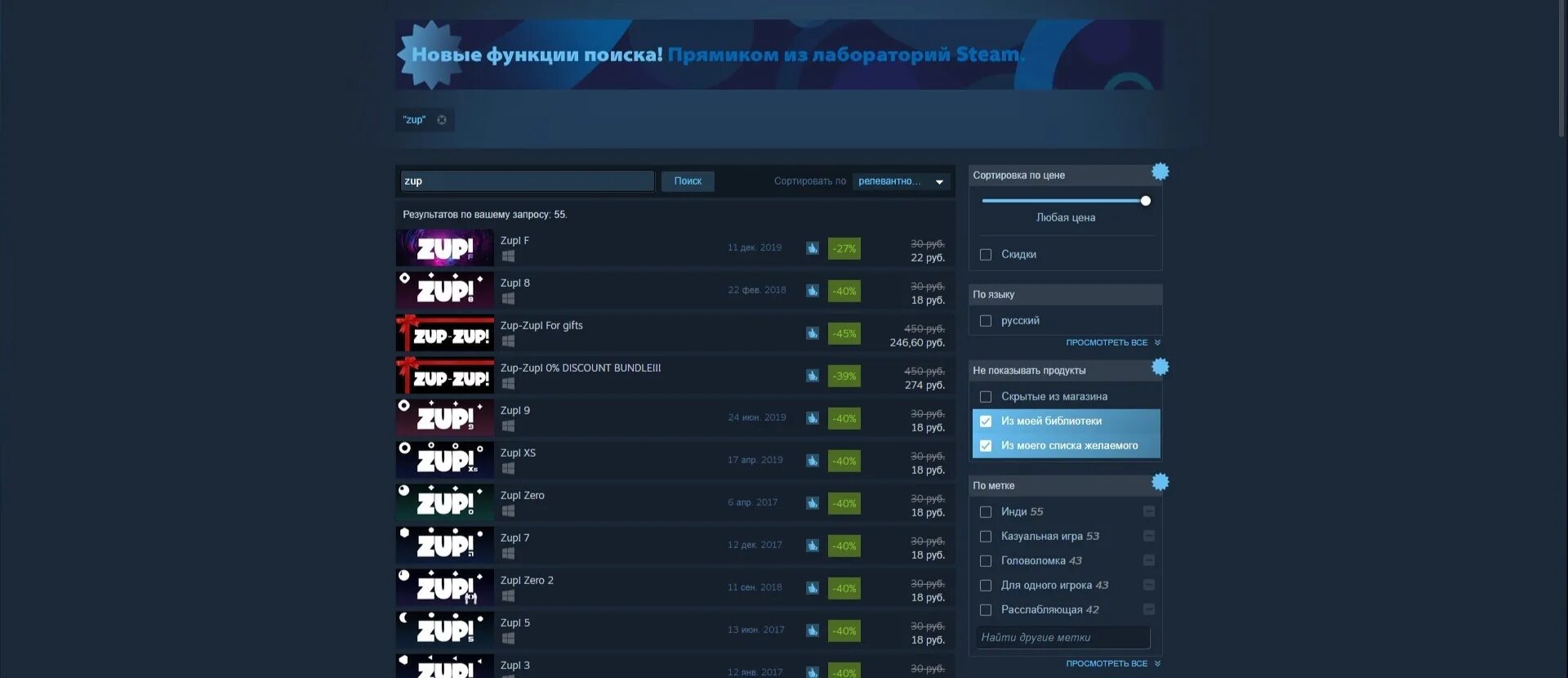
Task: Expand all tags via ПРОСМОТРЕТЬ ВСЕ under По метке
Action: click(1112, 664)
